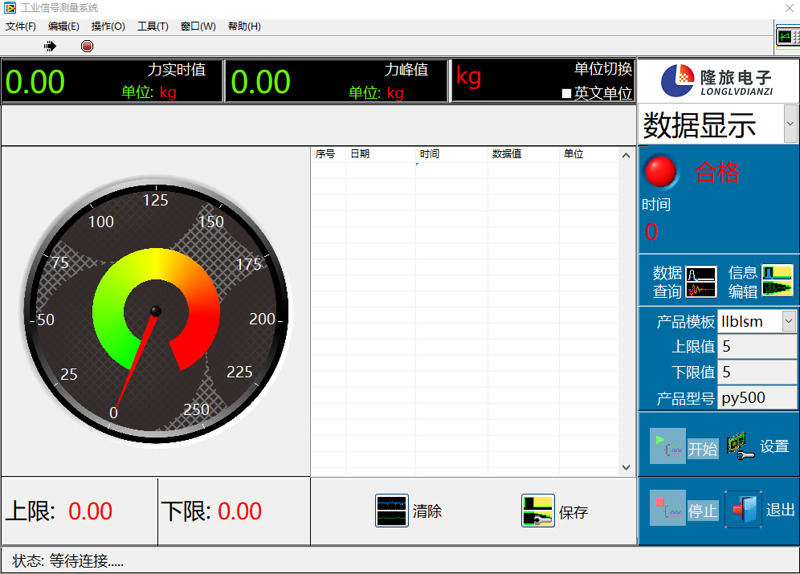The width and height of the screenshot is (800, 574).
Task: Click the Run arrow in toolbar
Action: [50, 46]
